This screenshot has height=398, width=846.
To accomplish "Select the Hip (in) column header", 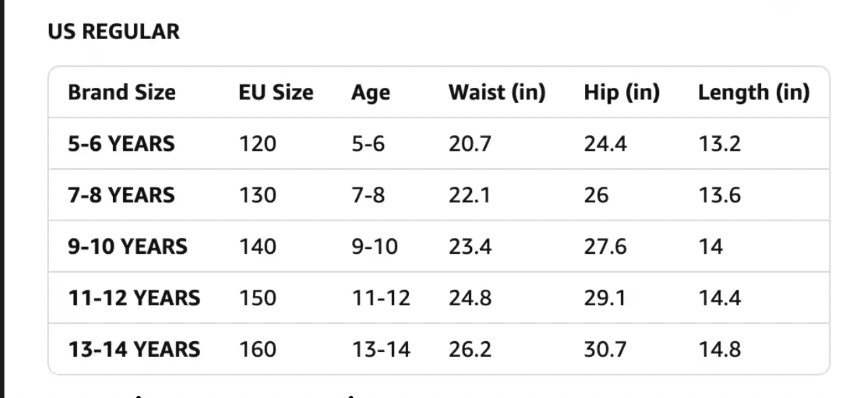I will pos(622,93).
